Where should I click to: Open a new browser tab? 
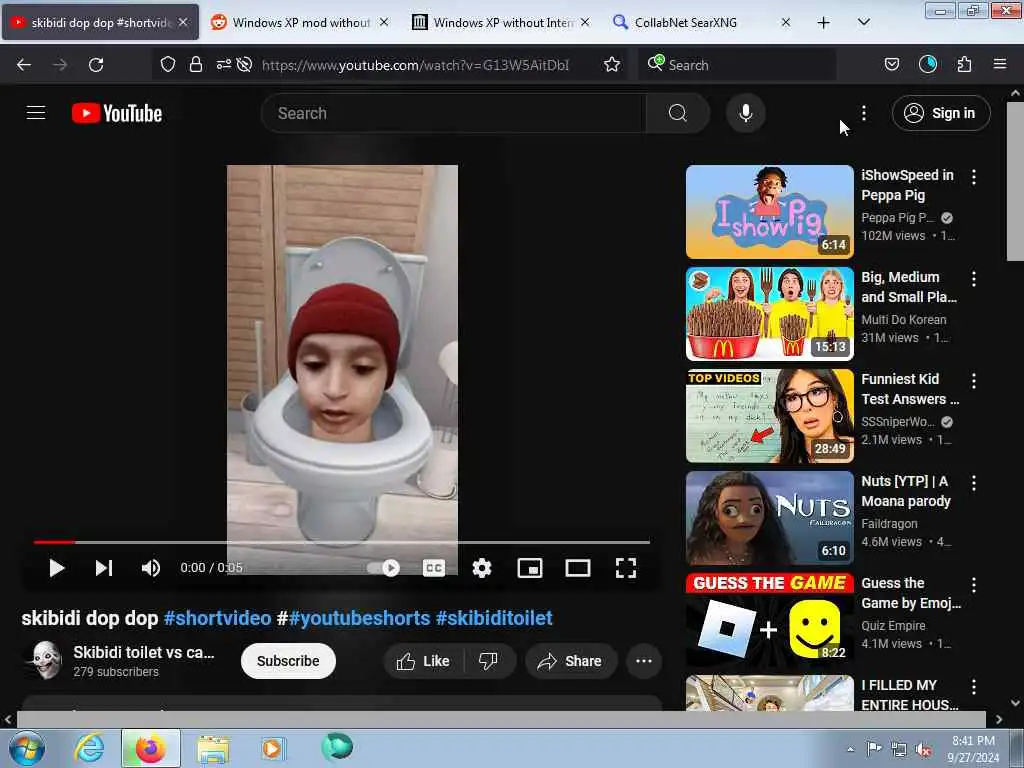(x=824, y=23)
